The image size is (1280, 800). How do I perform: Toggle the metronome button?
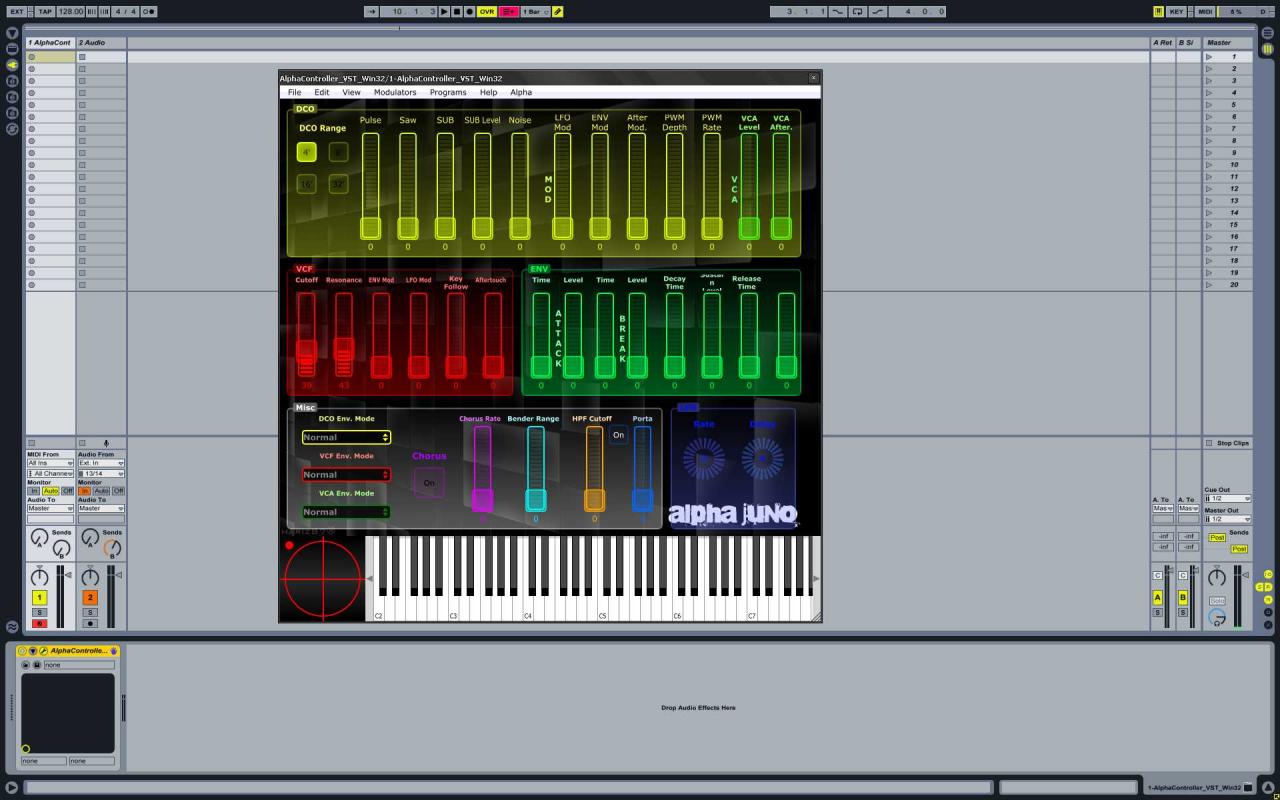(x=148, y=11)
